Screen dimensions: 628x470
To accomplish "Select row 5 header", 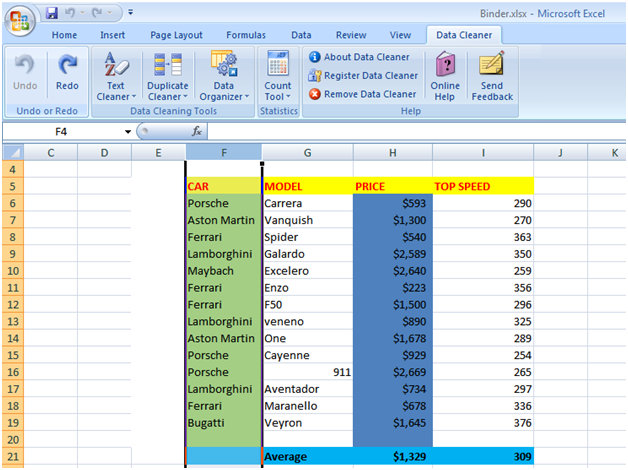I will pyautogui.click(x=13, y=187).
